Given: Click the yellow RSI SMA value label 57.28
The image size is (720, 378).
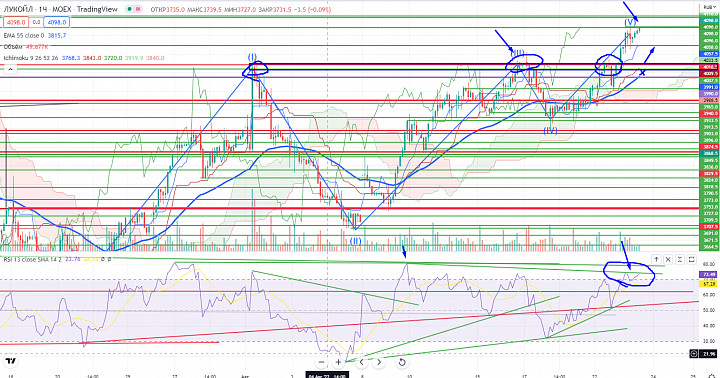Looking at the screenshot, I should 708,284.
